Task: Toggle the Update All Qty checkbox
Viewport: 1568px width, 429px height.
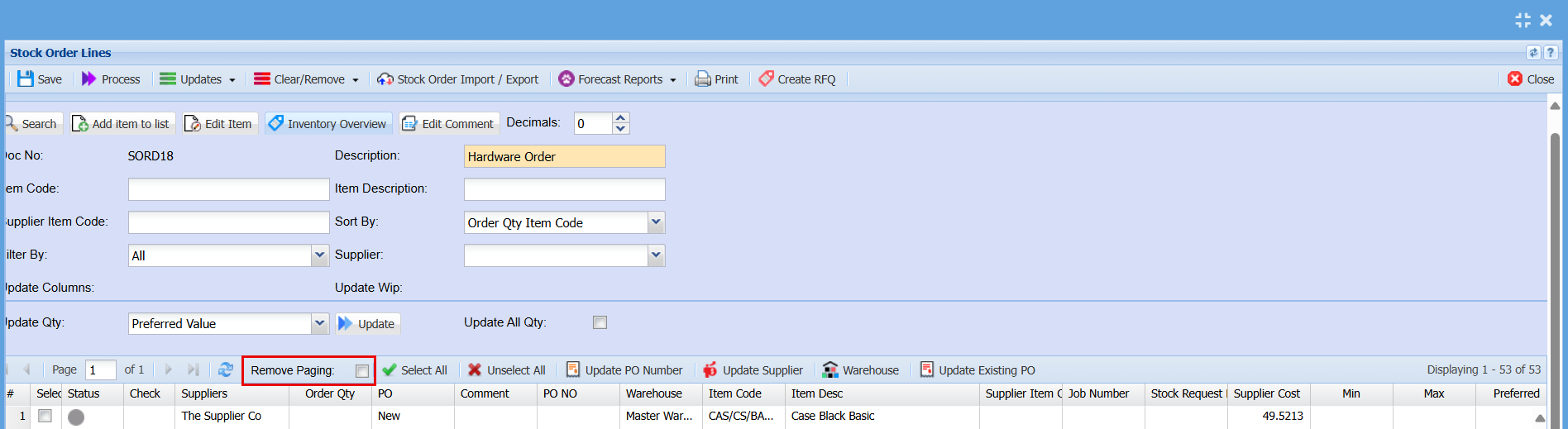Action: click(600, 322)
